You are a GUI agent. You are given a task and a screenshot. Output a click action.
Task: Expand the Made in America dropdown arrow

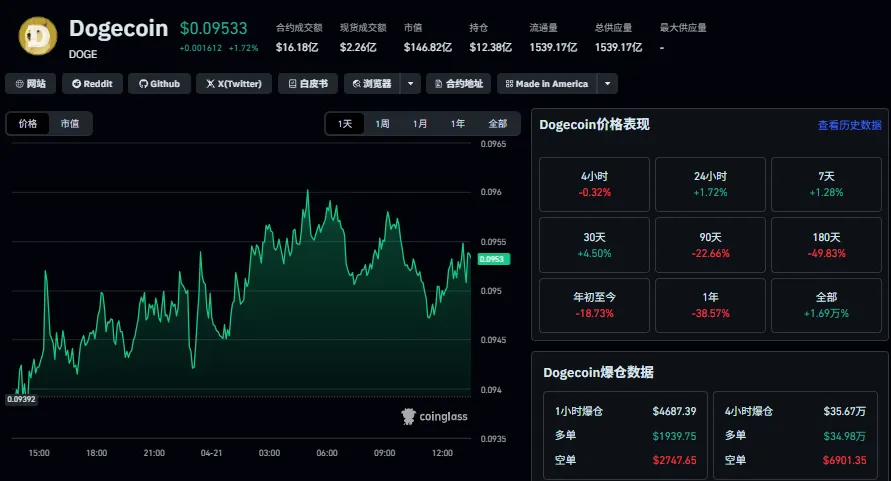pos(607,84)
